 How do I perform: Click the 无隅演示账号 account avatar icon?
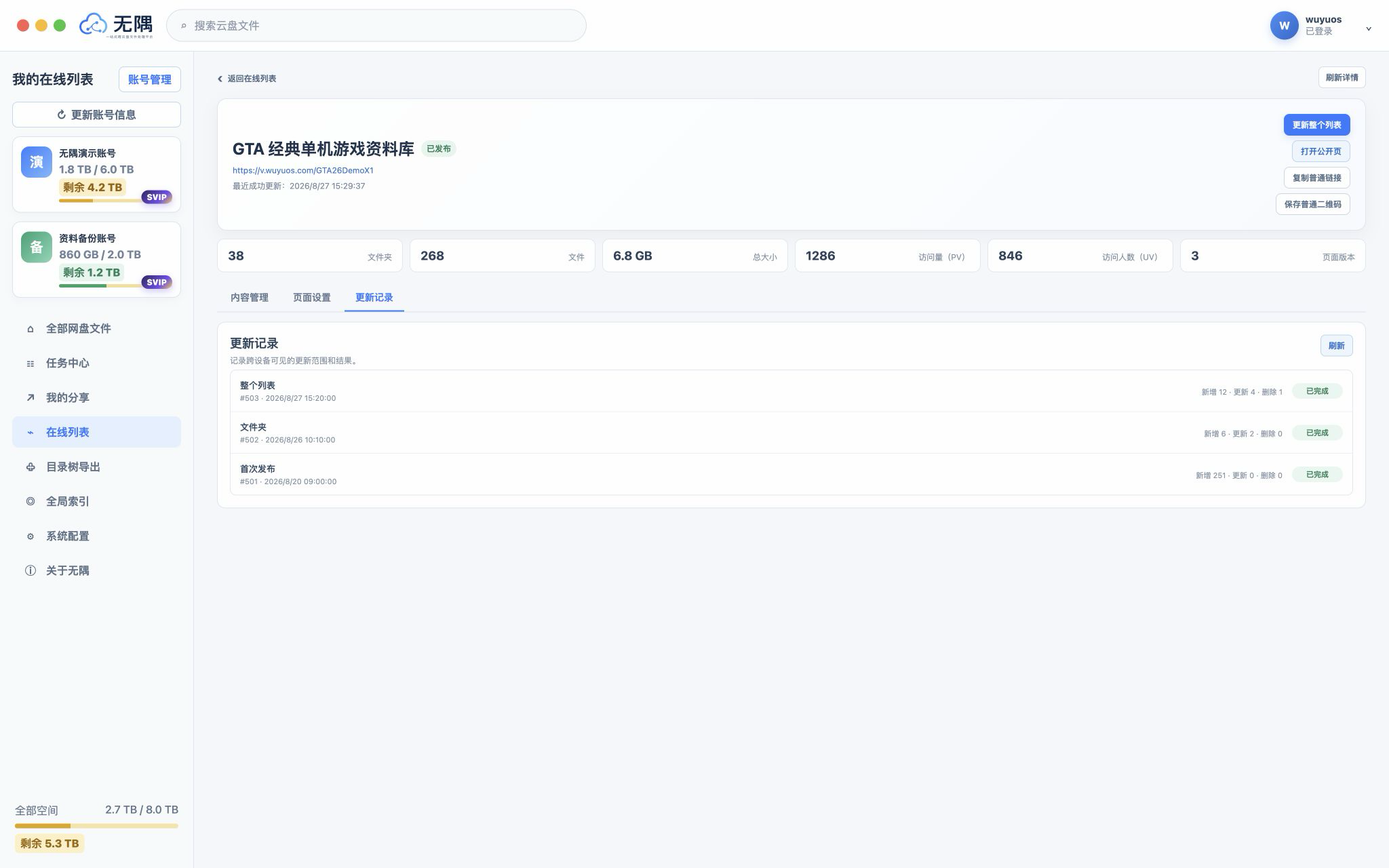pyautogui.click(x=37, y=162)
